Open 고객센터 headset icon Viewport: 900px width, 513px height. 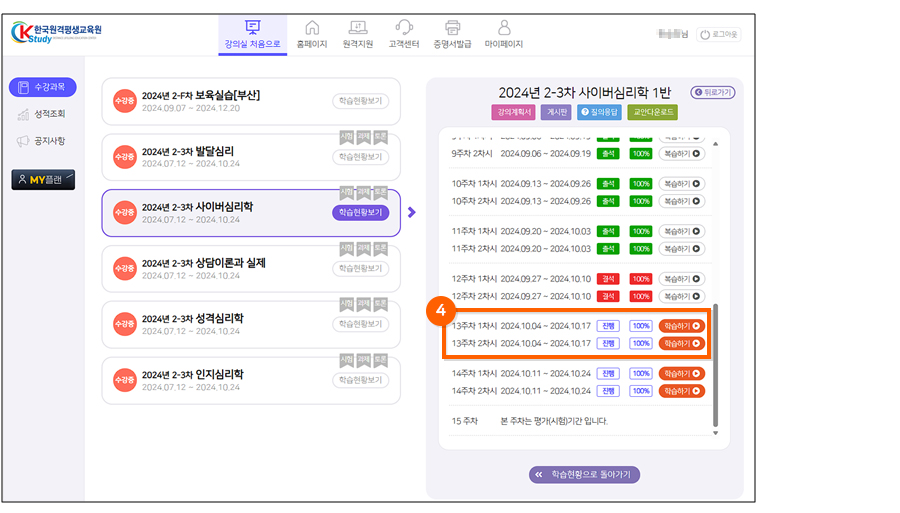point(404,28)
